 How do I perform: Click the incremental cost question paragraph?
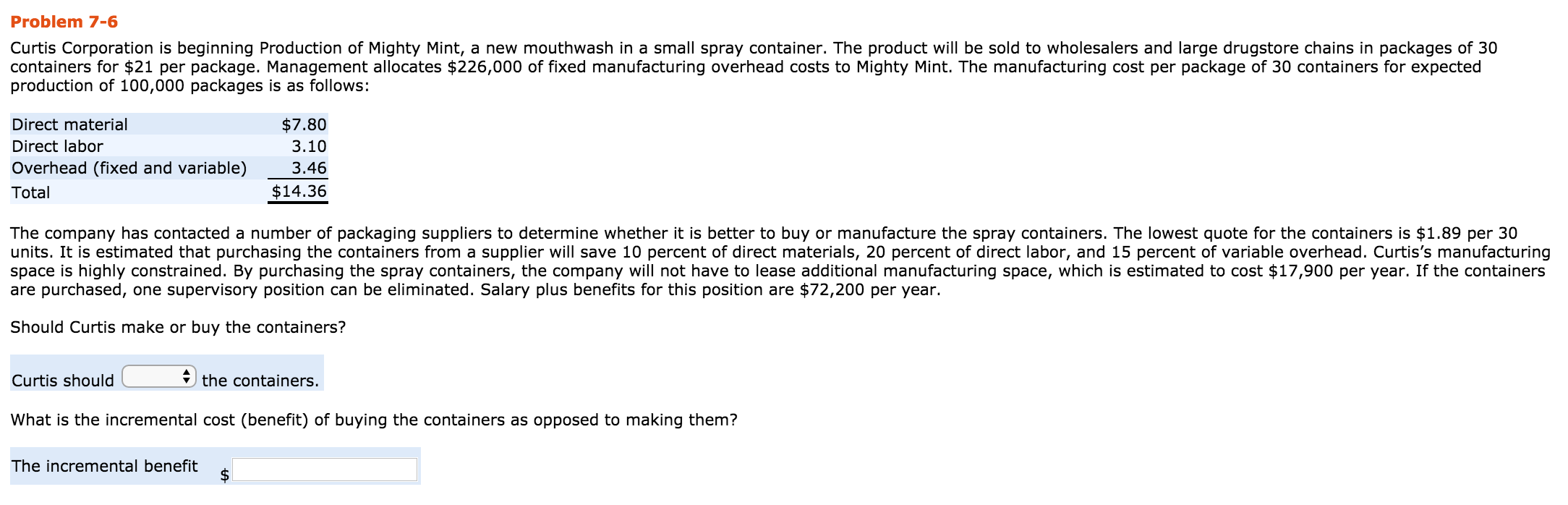tap(375, 417)
